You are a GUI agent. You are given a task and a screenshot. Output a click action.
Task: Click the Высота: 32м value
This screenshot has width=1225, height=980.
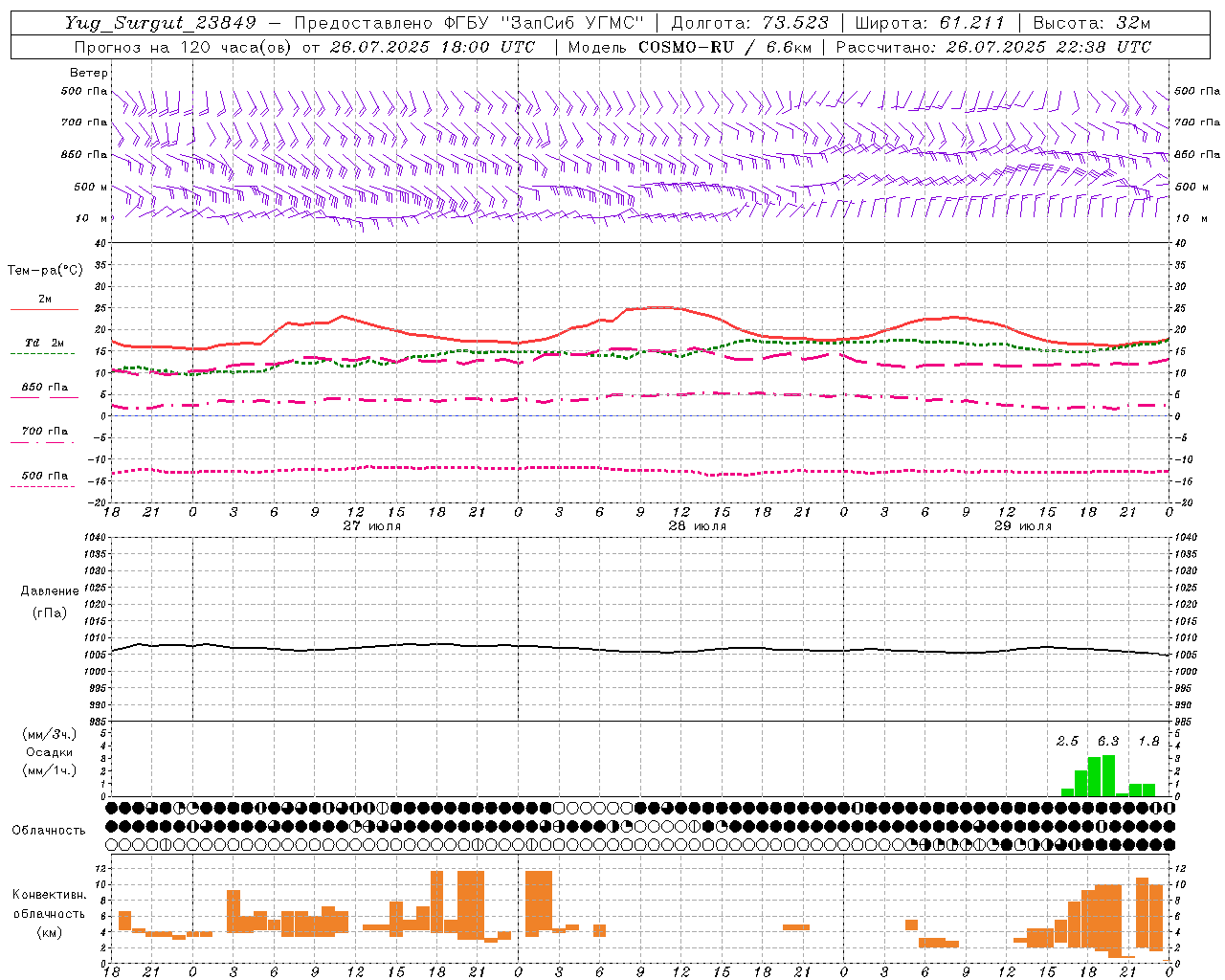pyautogui.click(x=1091, y=23)
